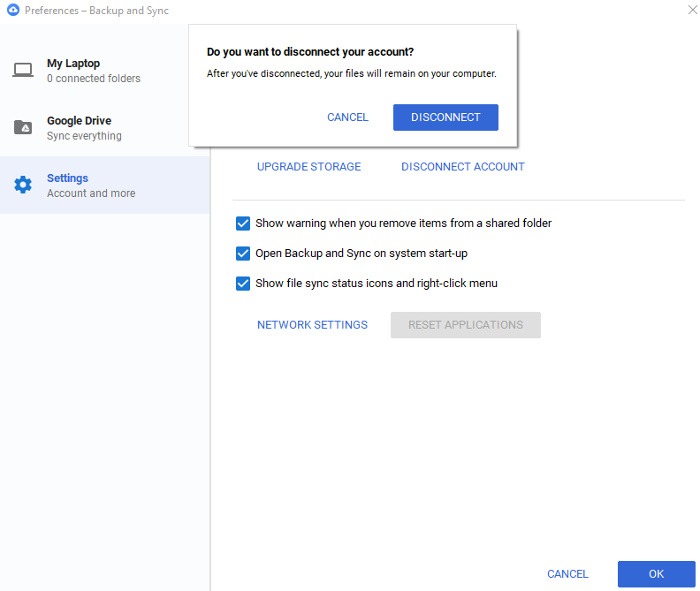This screenshot has width=700, height=591.
Task: Disable file sync status icons checkbox
Action: pyautogui.click(x=243, y=283)
